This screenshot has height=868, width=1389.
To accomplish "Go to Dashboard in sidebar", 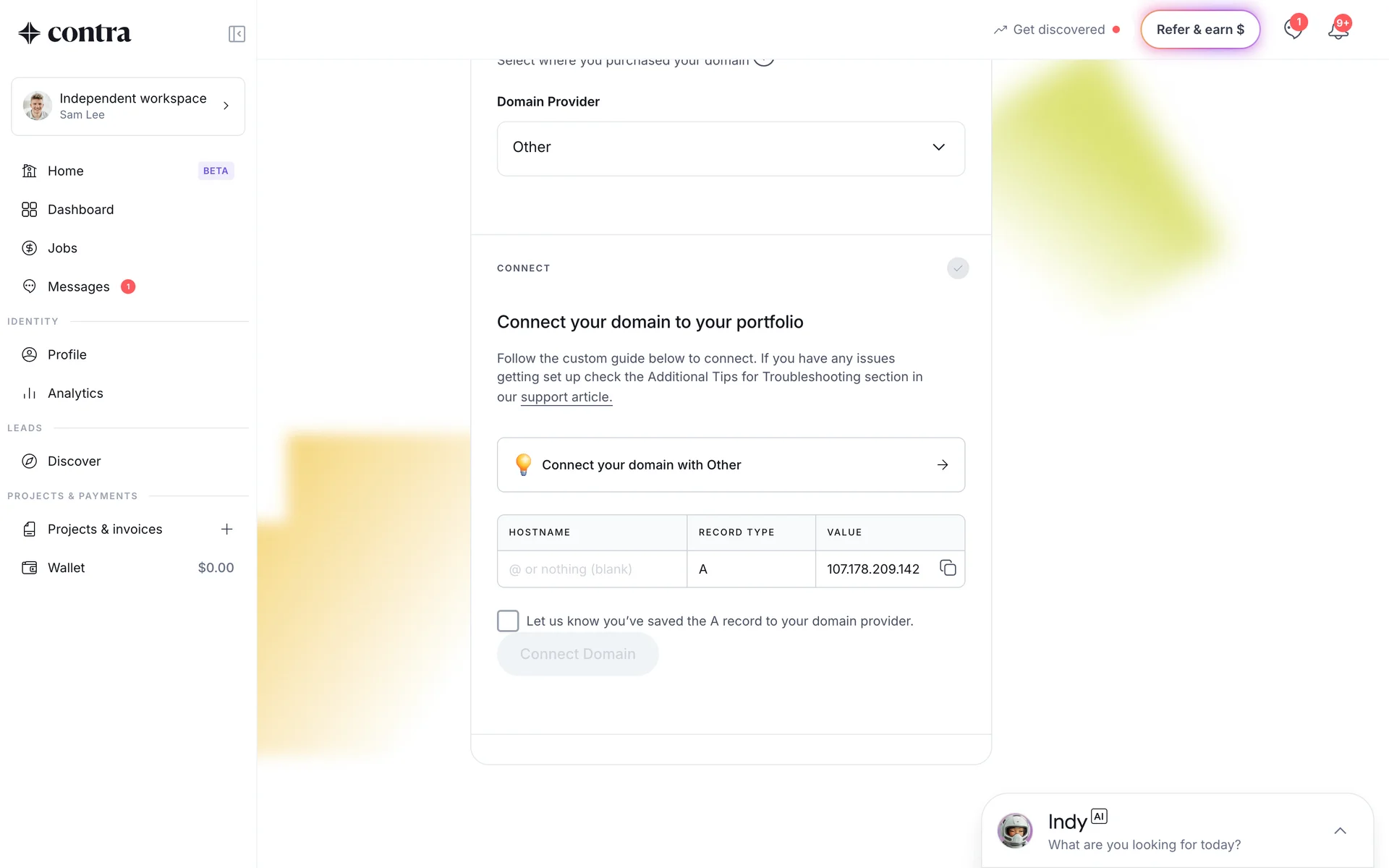I will (x=80, y=210).
